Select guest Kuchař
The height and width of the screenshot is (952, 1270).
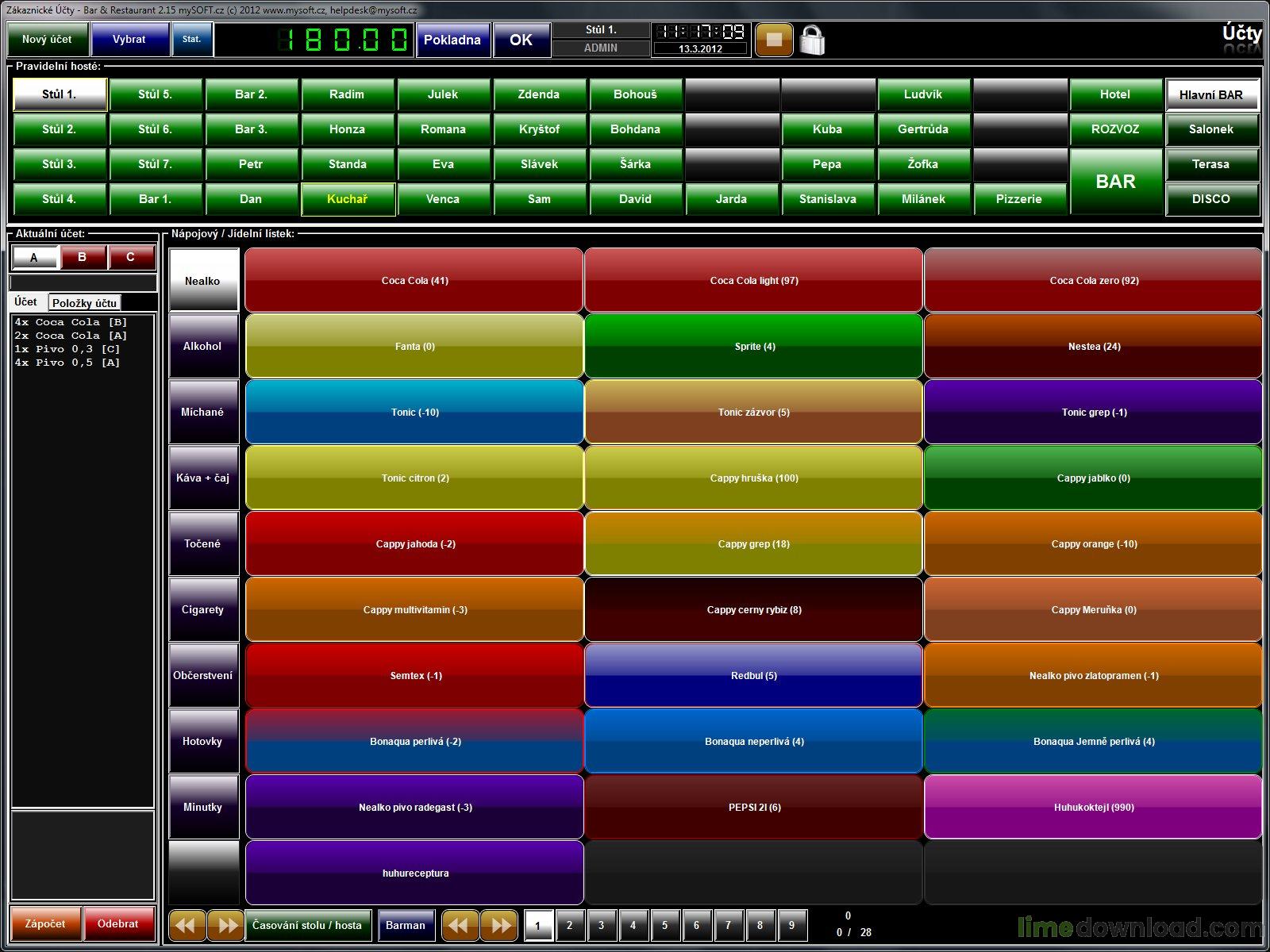(x=348, y=199)
